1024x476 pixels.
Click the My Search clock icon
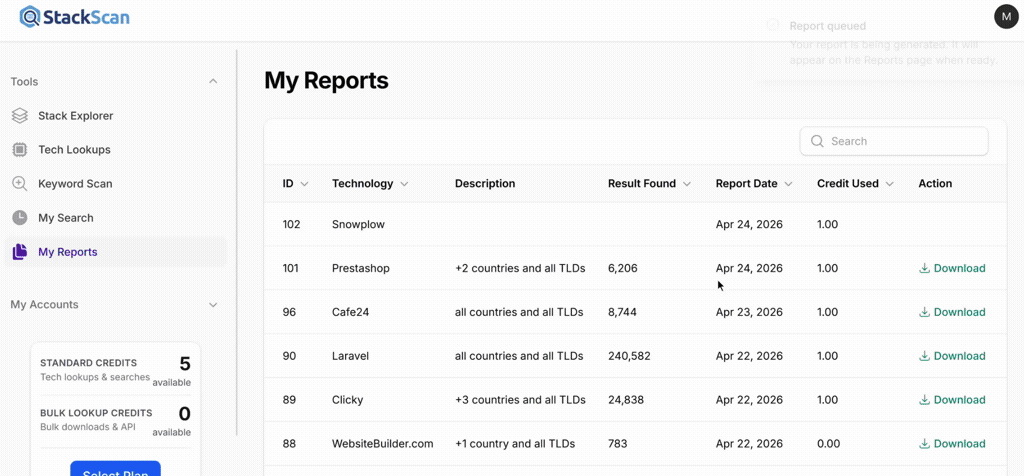[x=20, y=217]
